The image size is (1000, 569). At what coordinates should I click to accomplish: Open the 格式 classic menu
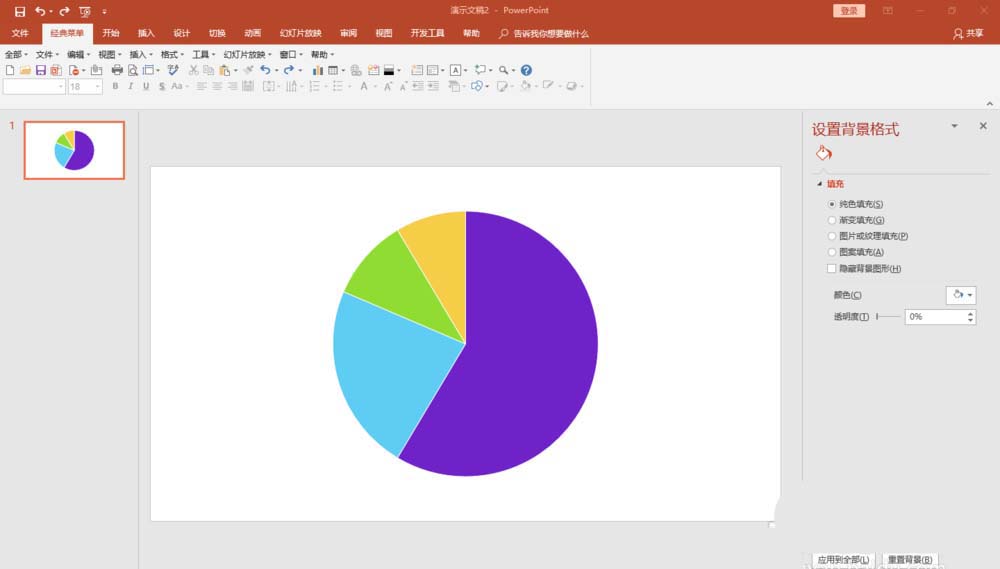click(171, 54)
